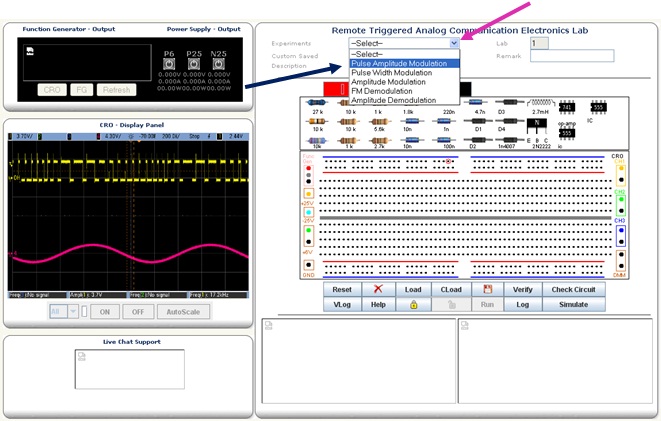Pick the 27 k resistor from the palette
661x421 pixels.
point(317,102)
